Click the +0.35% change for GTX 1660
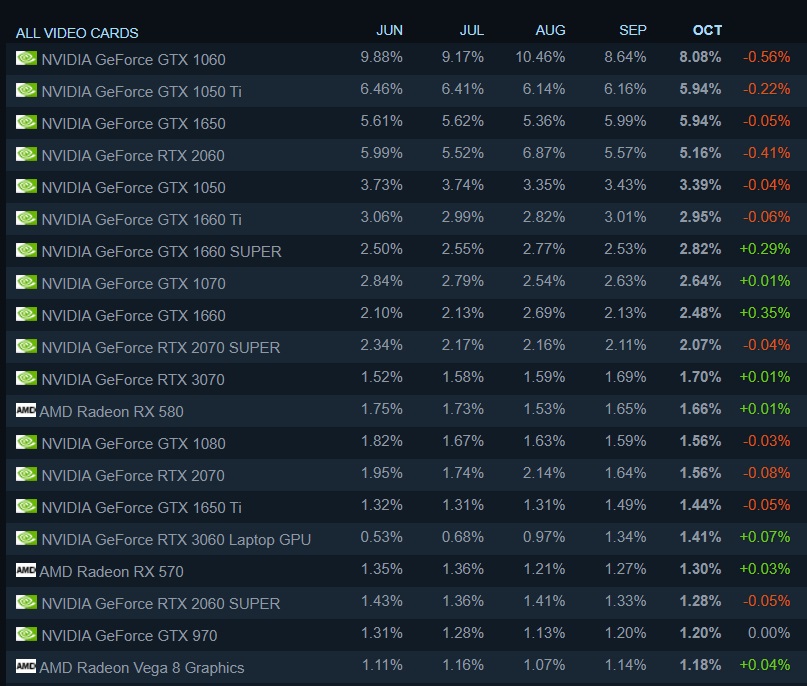 point(765,313)
